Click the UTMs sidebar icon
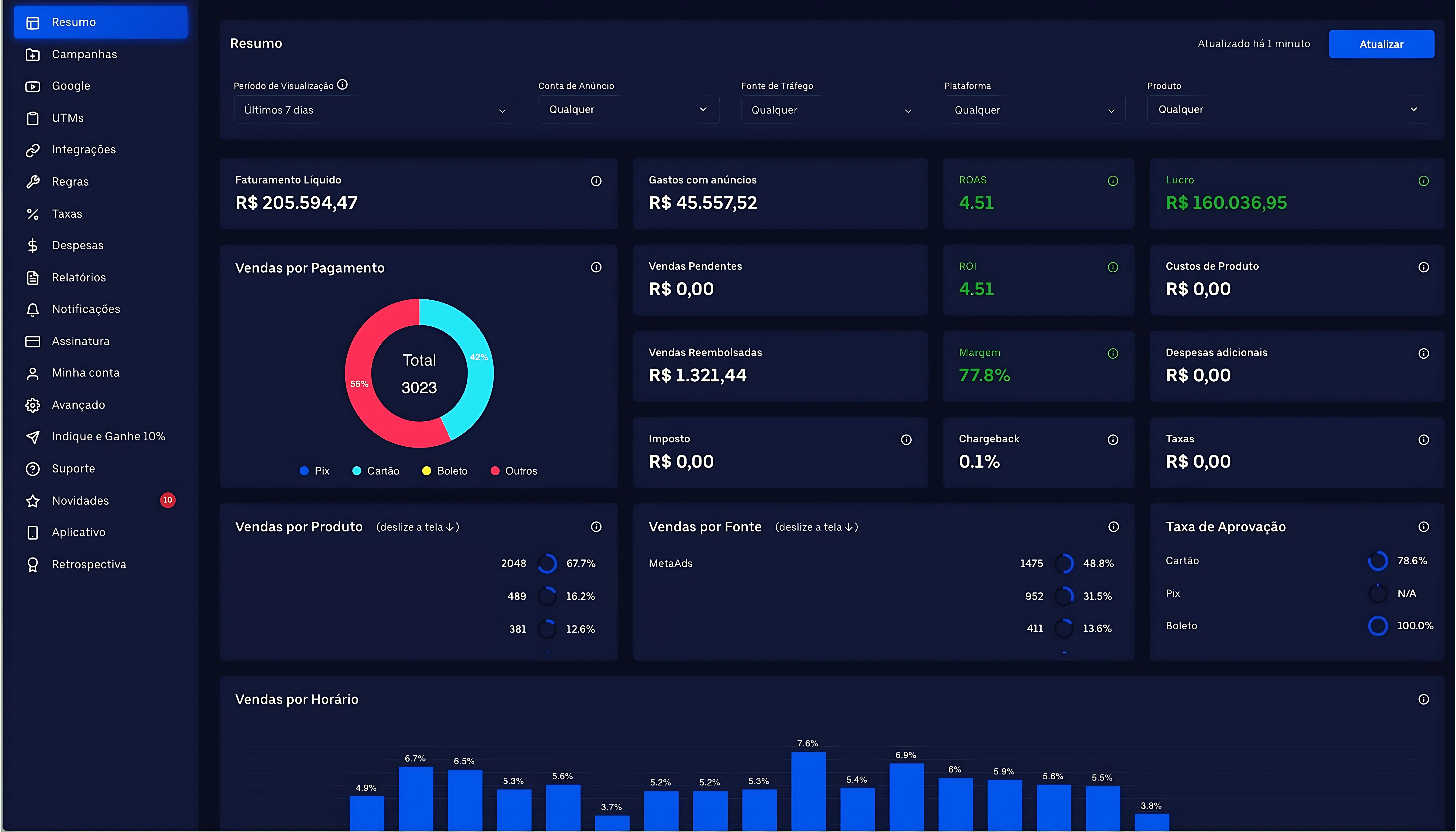This screenshot has width=1456, height=832. point(32,118)
